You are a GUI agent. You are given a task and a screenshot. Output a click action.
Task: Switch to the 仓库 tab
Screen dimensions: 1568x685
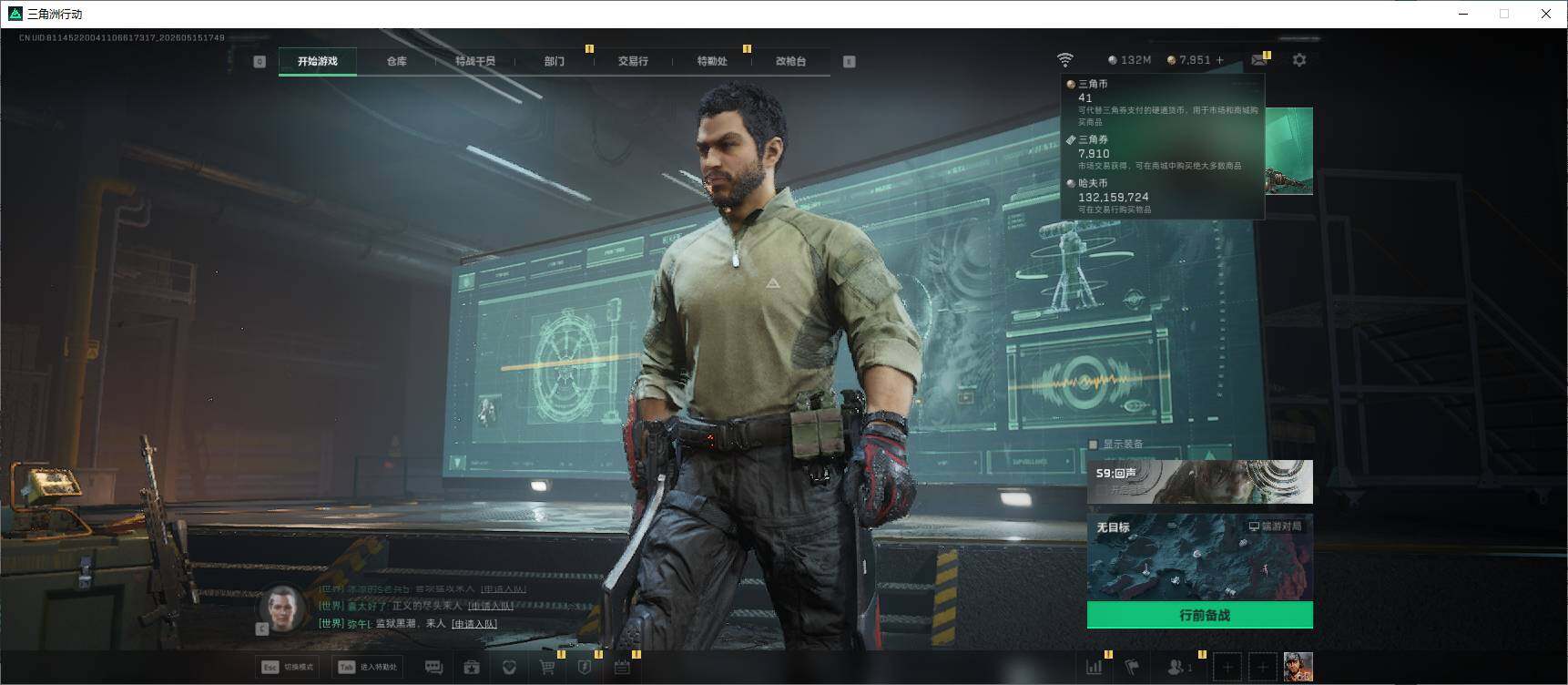pyautogui.click(x=396, y=61)
